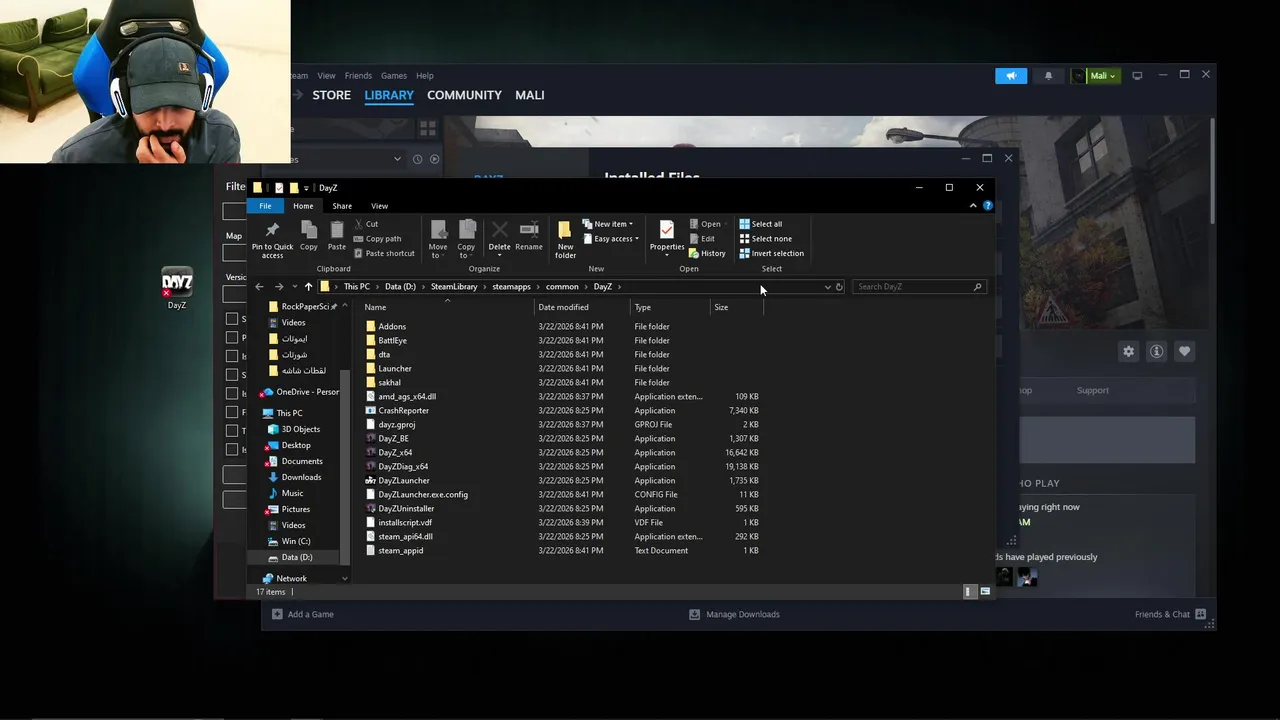Open Steam Games menu

click(x=394, y=76)
